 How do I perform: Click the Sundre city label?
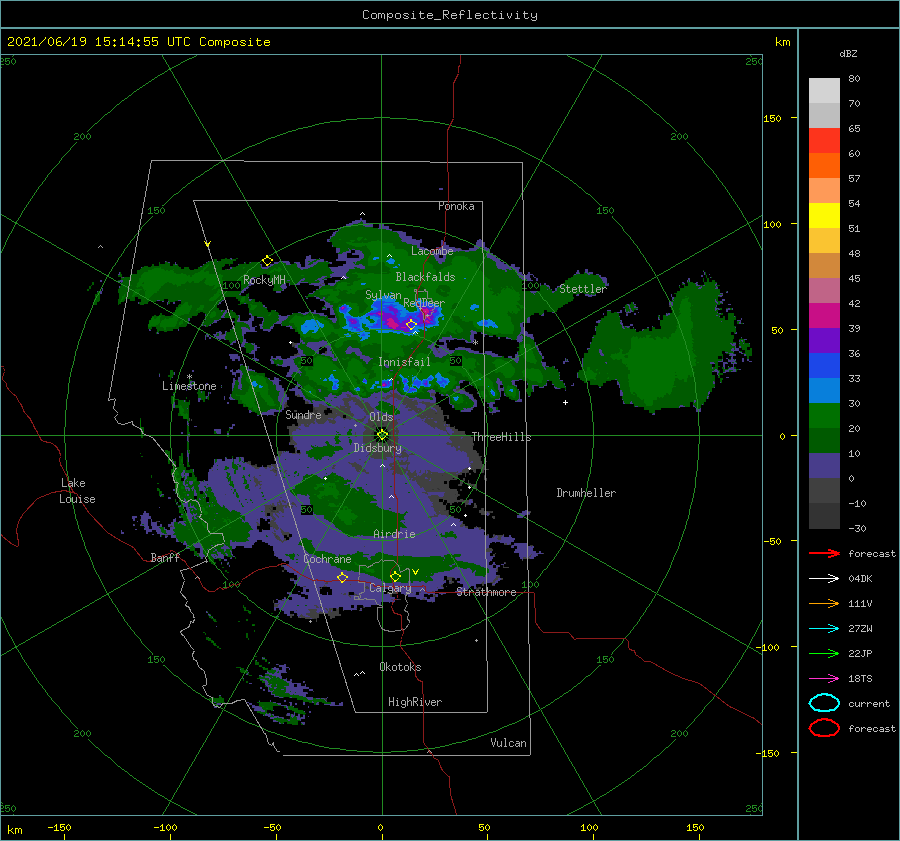[303, 414]
